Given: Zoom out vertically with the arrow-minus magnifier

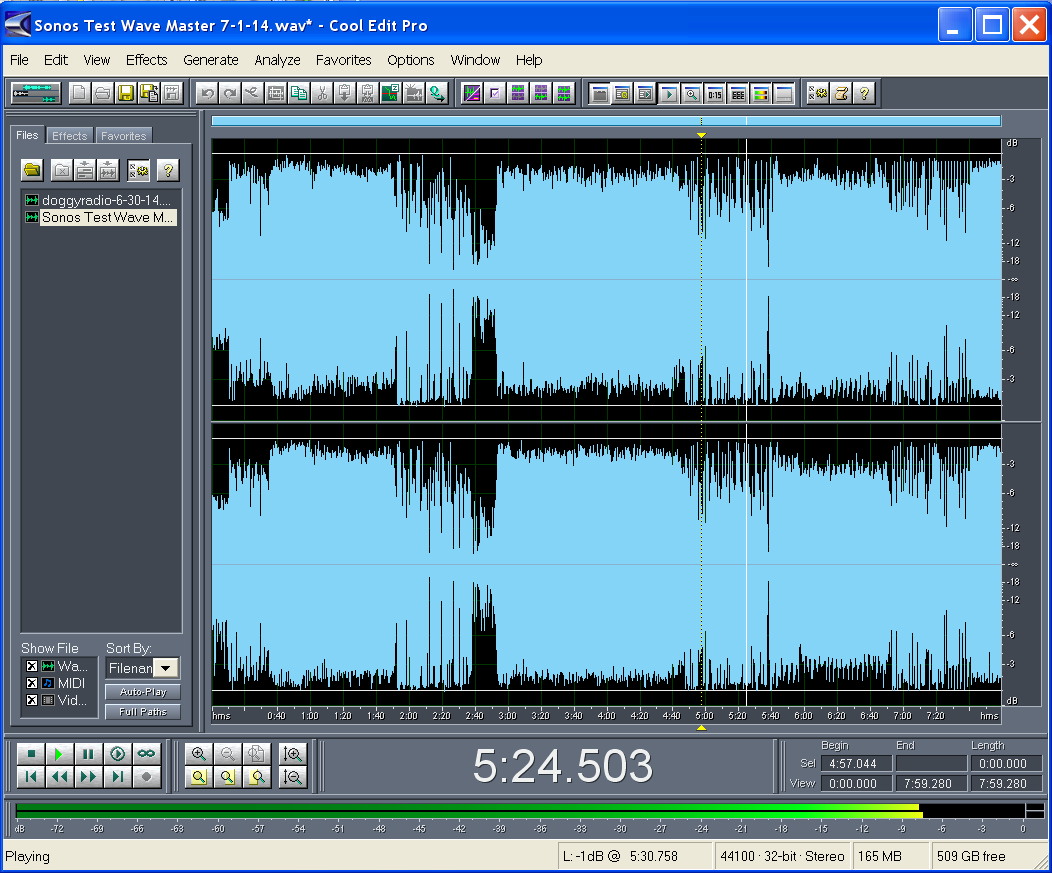Looking at the screenshot, I should click(x=293, y=777).
